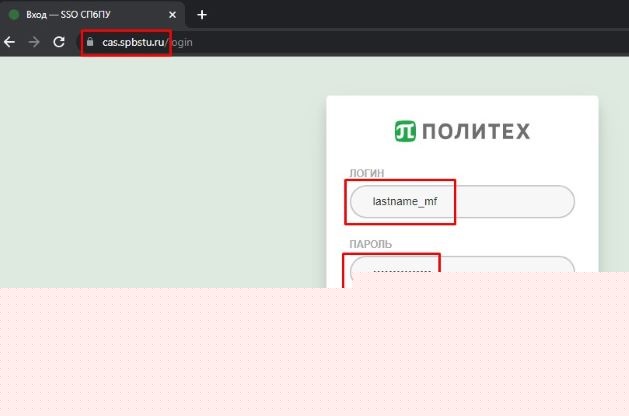The height and width of the screenshot is (416, 629).
Task: Open site info via padlock icon
Action: point(90,42)
